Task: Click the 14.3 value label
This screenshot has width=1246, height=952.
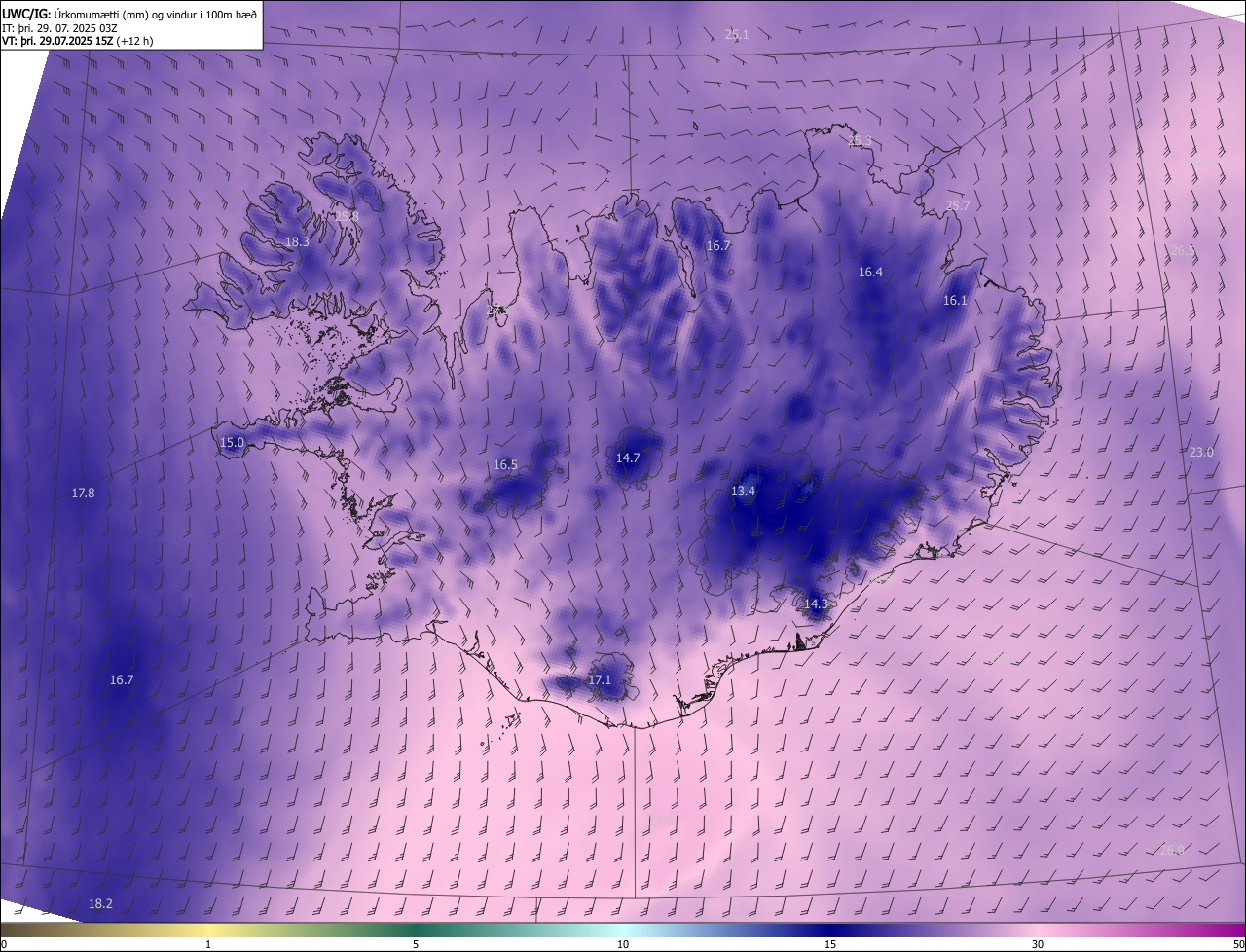Action: pyautogui.click(x=816, y=604)
